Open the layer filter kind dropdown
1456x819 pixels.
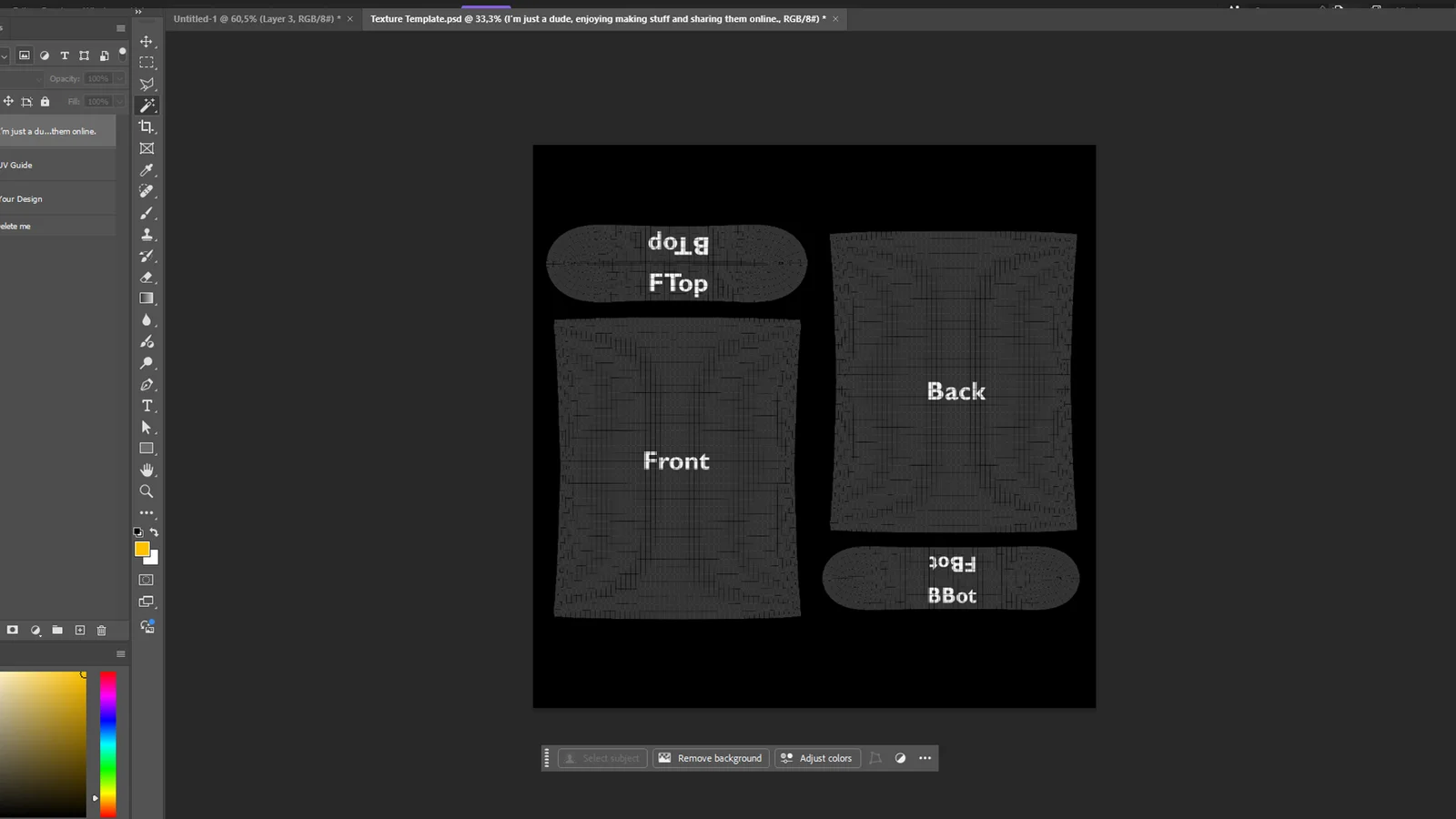(x=5, y=56)
